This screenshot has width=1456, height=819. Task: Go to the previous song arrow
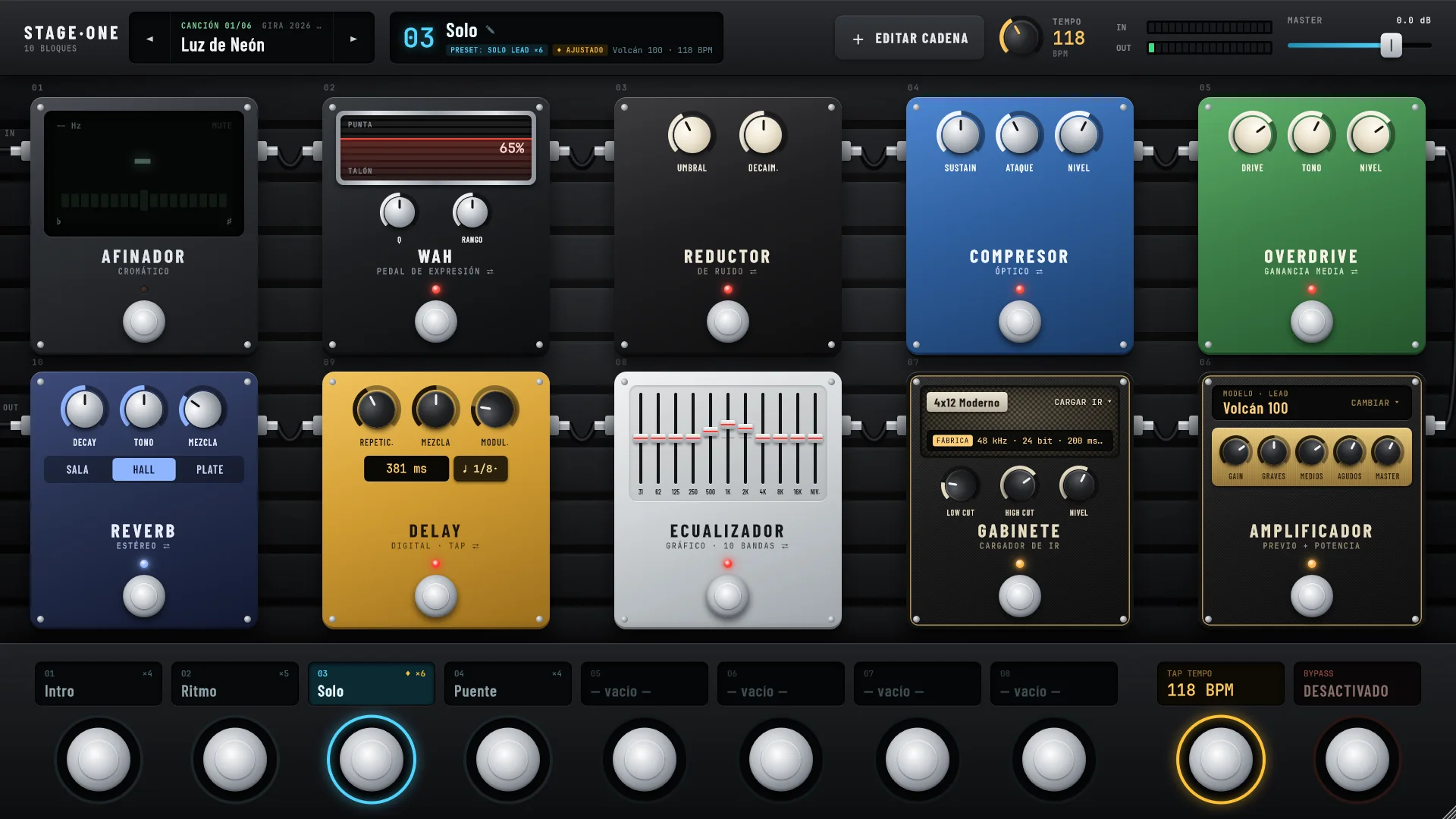tap(149, 39)
